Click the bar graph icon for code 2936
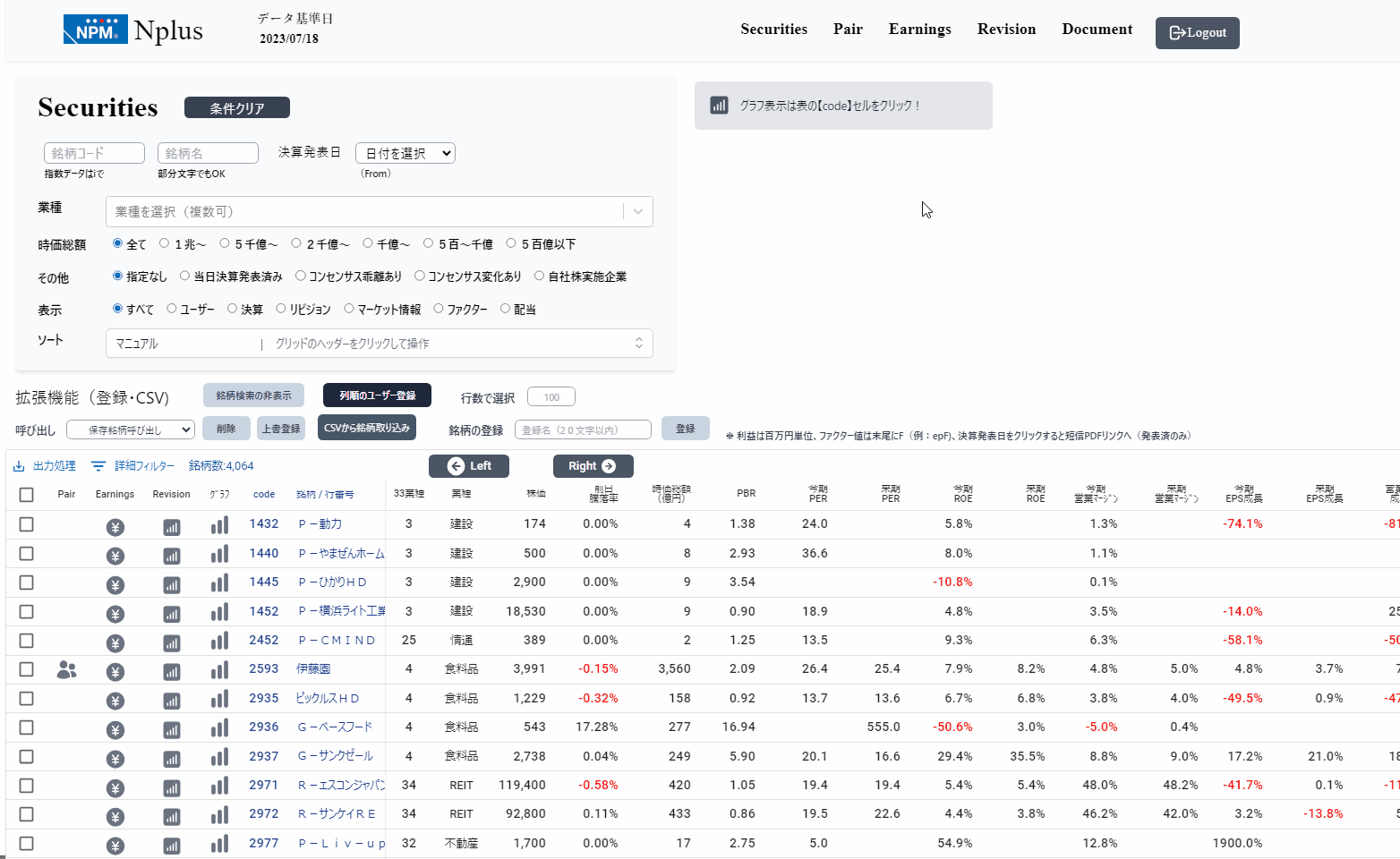Image resolution: width=1400 pixels, height=859 pixels. [x=219, y=728]
